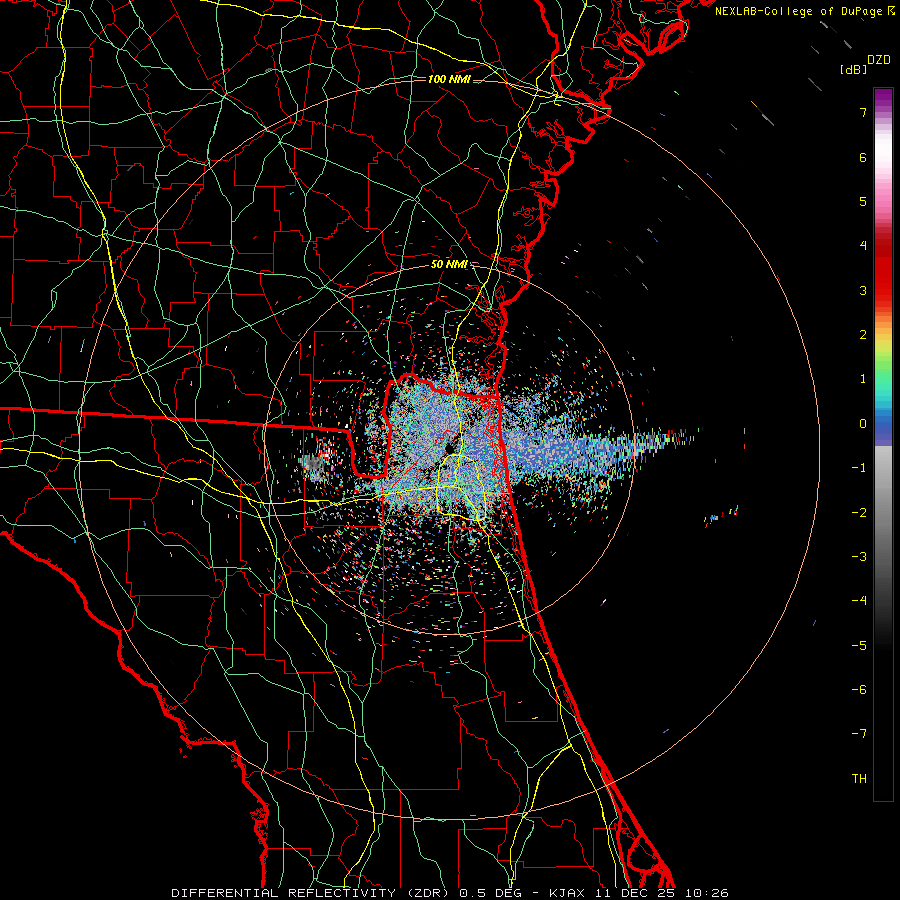The height and width of the screenshot is (900, 900).
Task: Click the 5 dB value on color scale
Action: pyautogui.click(x=863, y=201)
